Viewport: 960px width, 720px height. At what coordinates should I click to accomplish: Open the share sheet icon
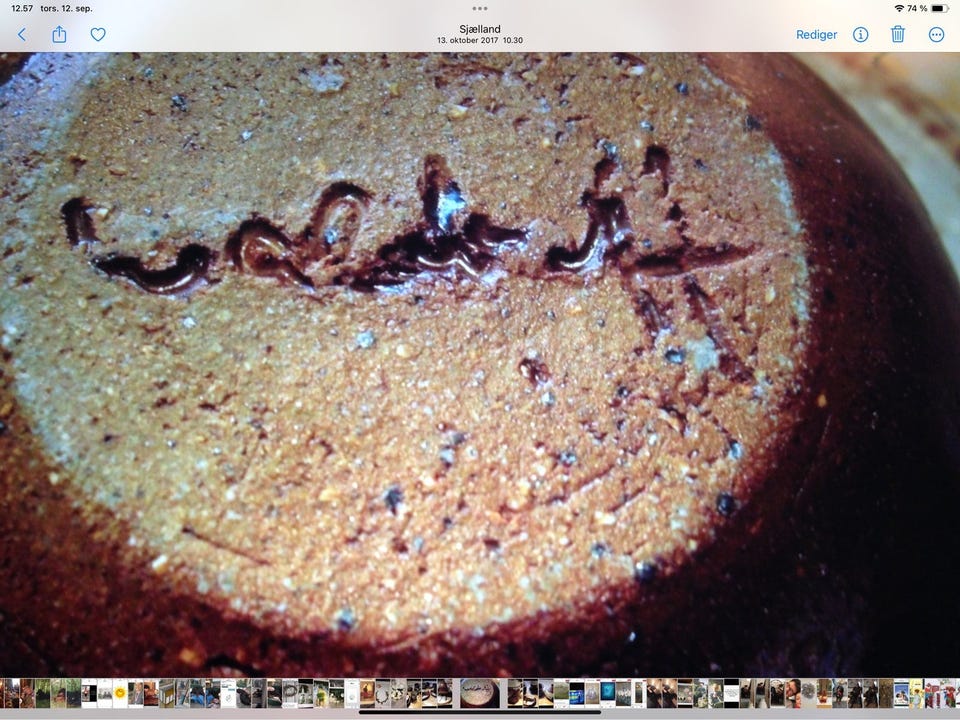(59, 34)
